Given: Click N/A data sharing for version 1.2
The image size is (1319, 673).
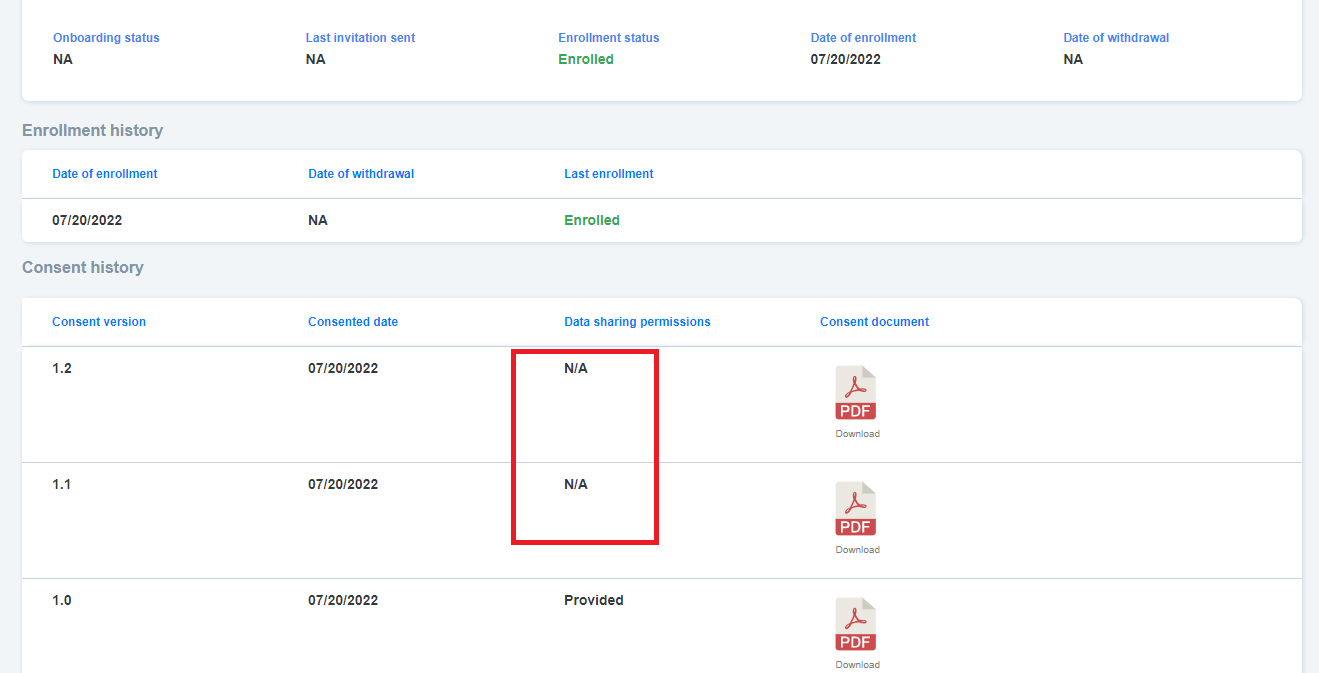Looking at the screenshot, I should [x=576, y=368].
